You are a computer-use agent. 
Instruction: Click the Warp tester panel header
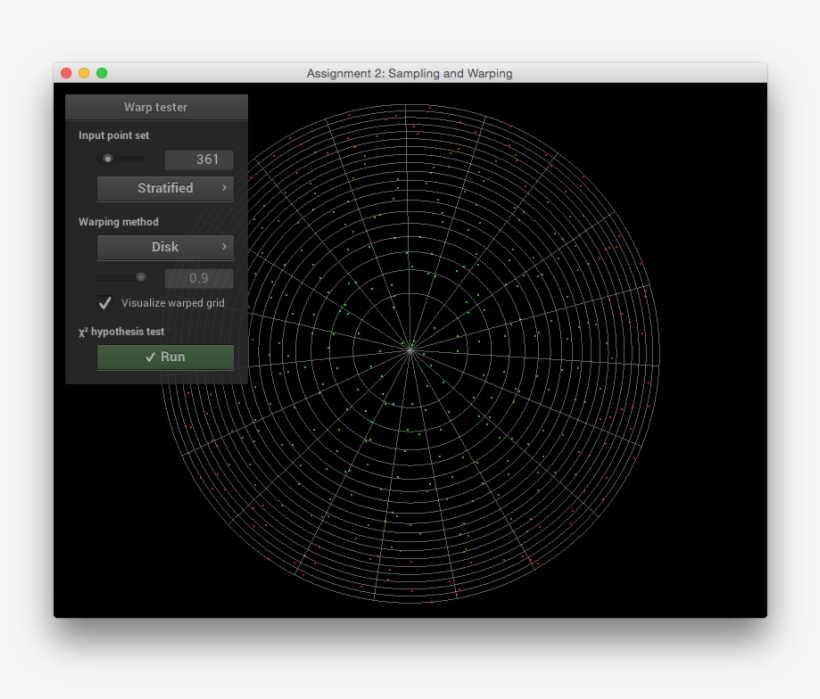(157, 107)
